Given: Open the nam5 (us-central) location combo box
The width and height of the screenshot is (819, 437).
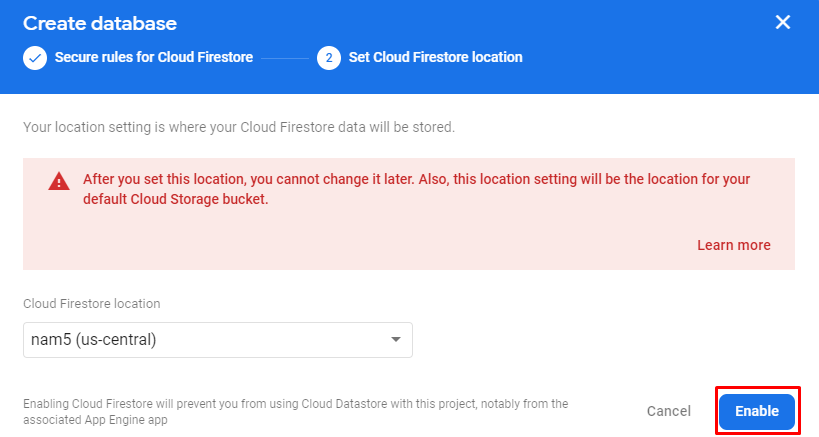Looking at the screenshot, I should pos(218,340).
